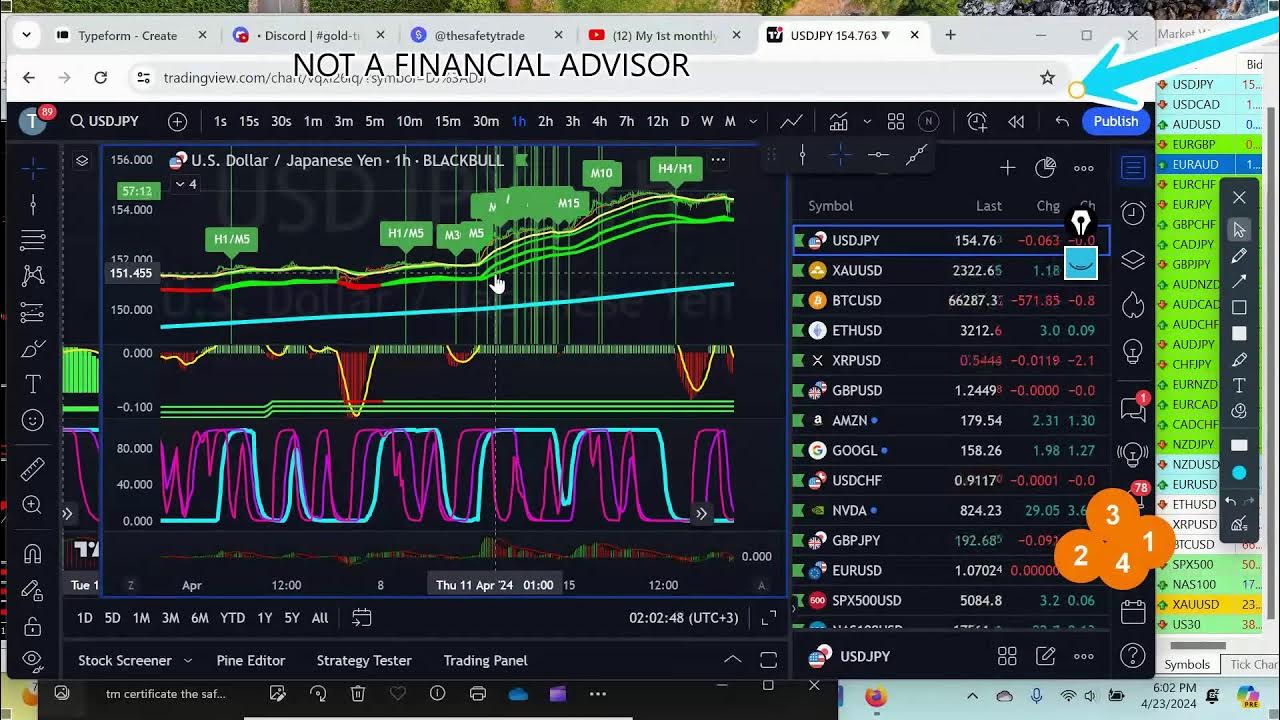Open the indicator templates grid icon
The width and height of the screenshot is (1280, 720).
pyautogui.click(x=896, y=121)
